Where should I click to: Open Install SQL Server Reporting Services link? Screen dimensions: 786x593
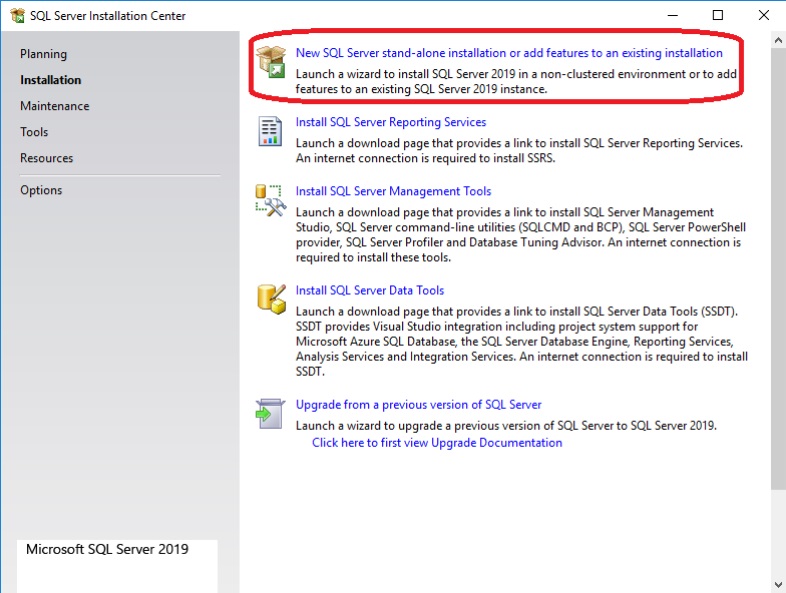click(391, 122)
